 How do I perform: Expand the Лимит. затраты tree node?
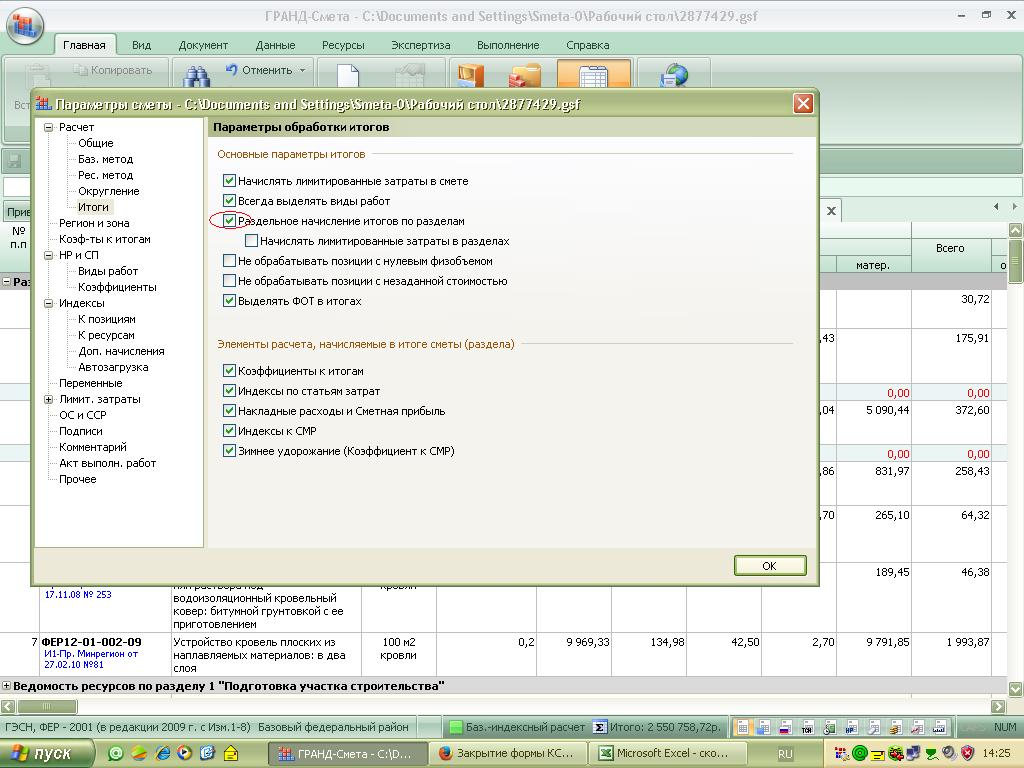[48, 399]
